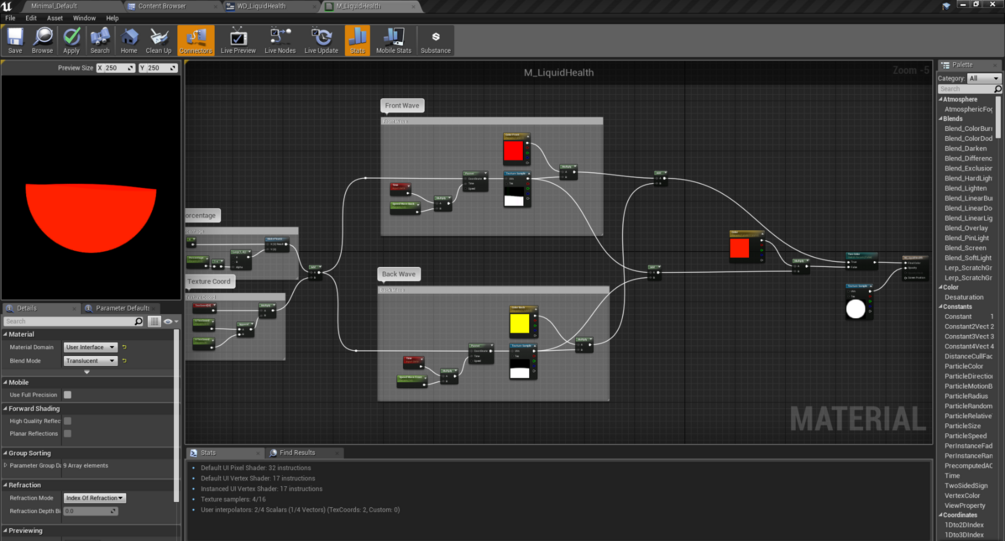Image resolution: width=1005 pixels, height=541 pixels.
Task: Click the Stats tab icon in bottom panel
Action: pyautogui.click(x=193, y=453)
